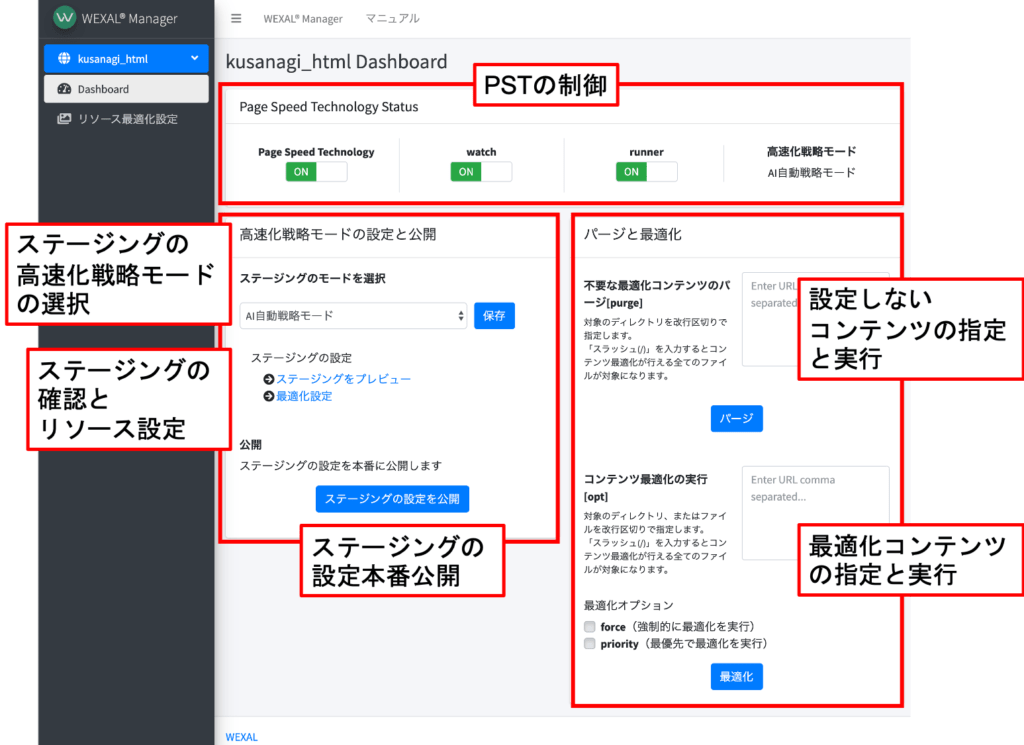Screen dimensions: 1024x745
Task: Focus the purge URL text area
Action: pos(816,319)
